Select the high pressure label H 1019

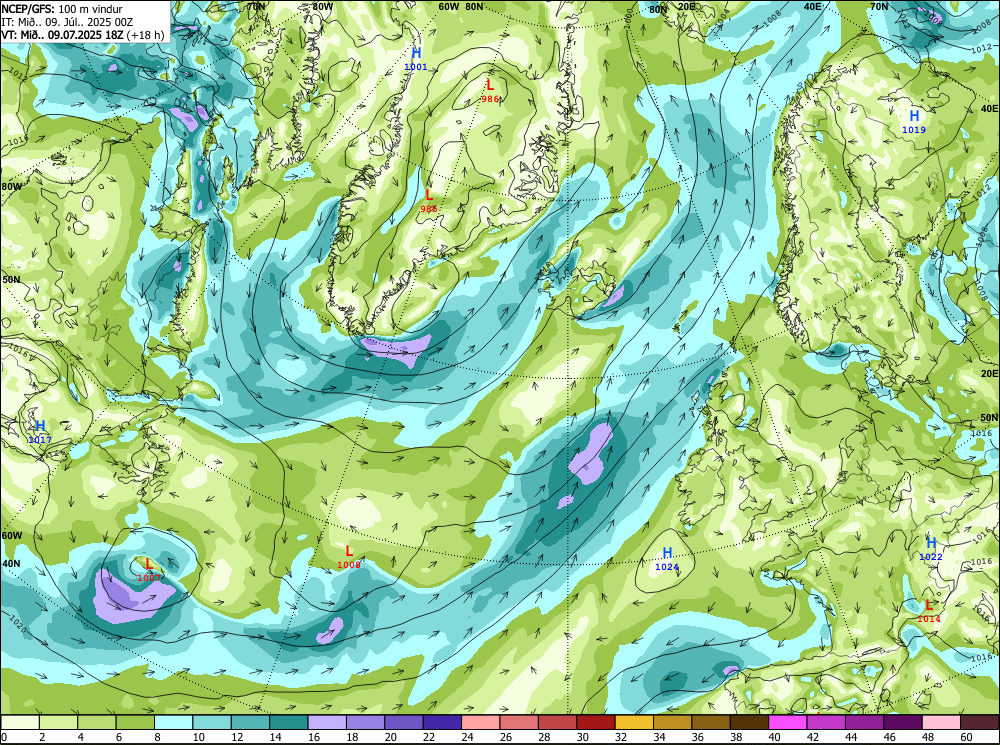click(x=914, y=121)
